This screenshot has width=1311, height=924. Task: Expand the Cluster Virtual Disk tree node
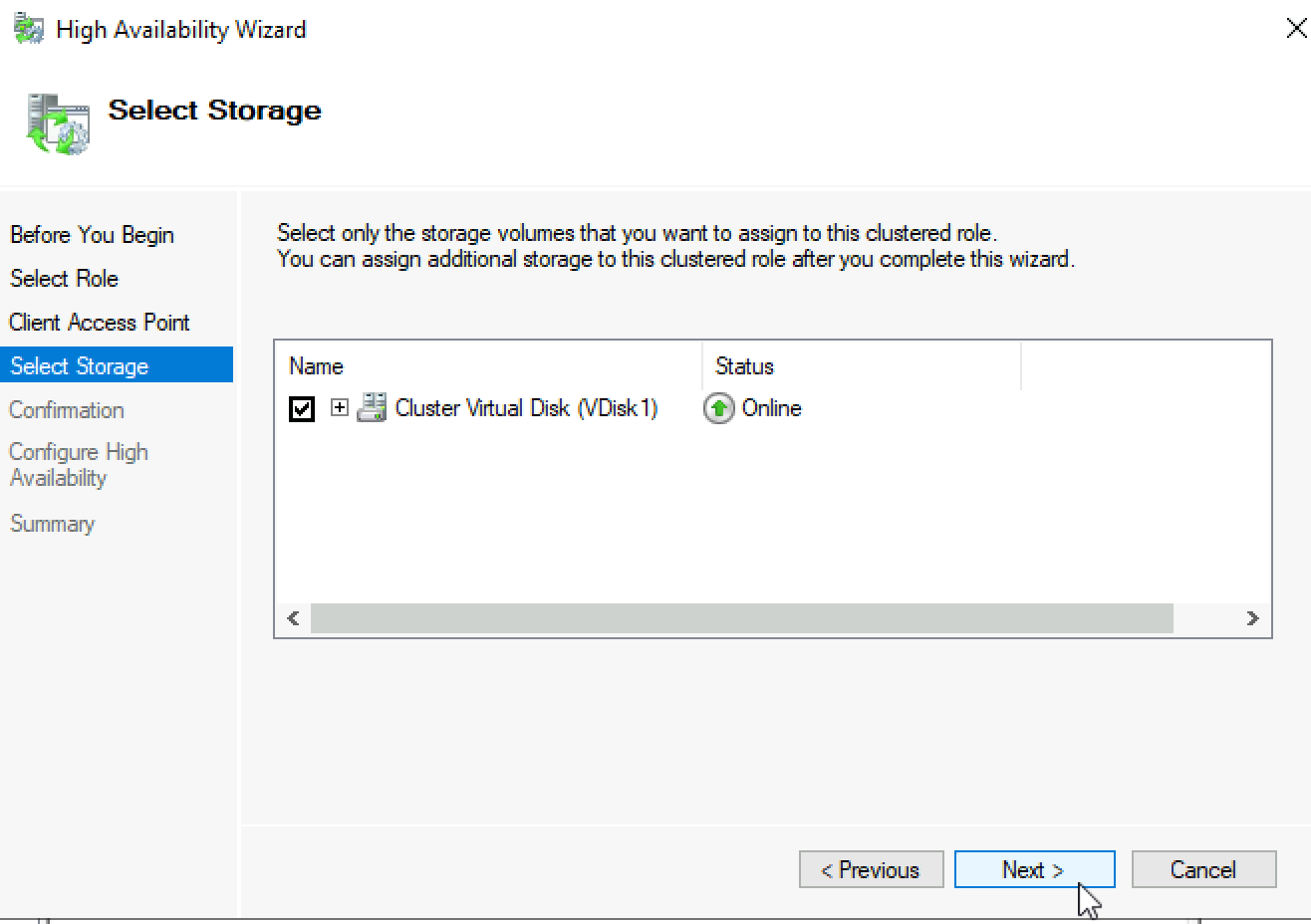pyautogui.click(x=340, y=407)
